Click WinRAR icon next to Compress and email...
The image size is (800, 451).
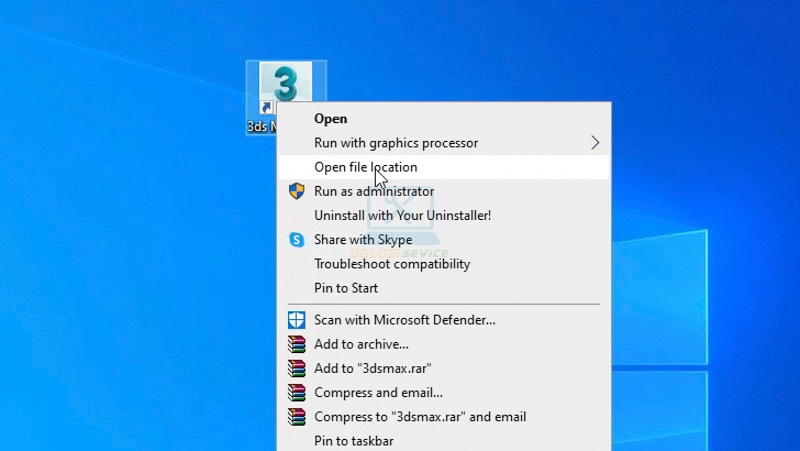point(296,392)
